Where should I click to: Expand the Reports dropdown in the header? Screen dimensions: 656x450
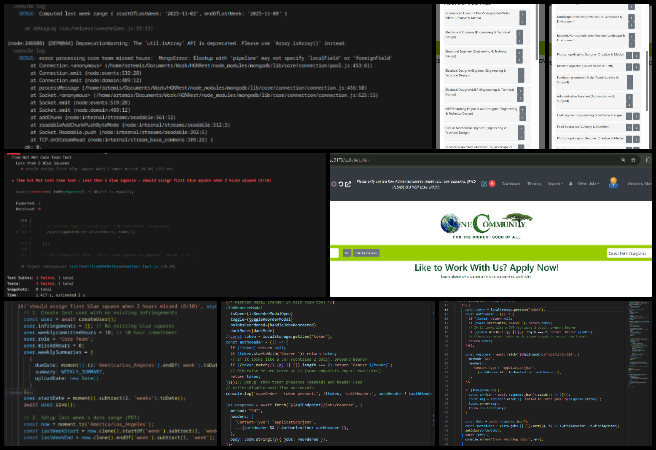pyautogui.click(x=555, y=184)
